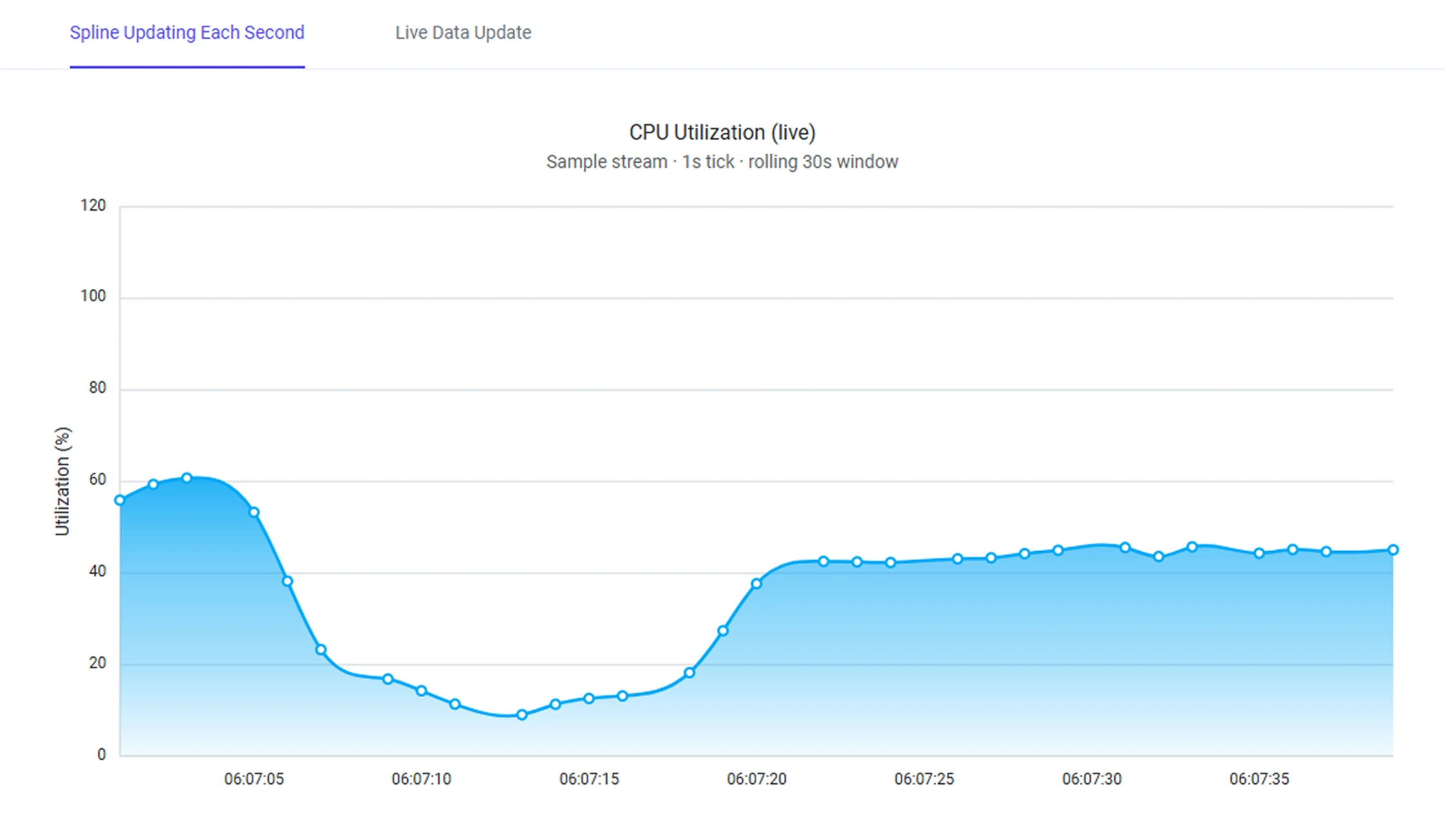Click the last data point on the chart's right edge
1445x840 pixels.
(1393, 550)
